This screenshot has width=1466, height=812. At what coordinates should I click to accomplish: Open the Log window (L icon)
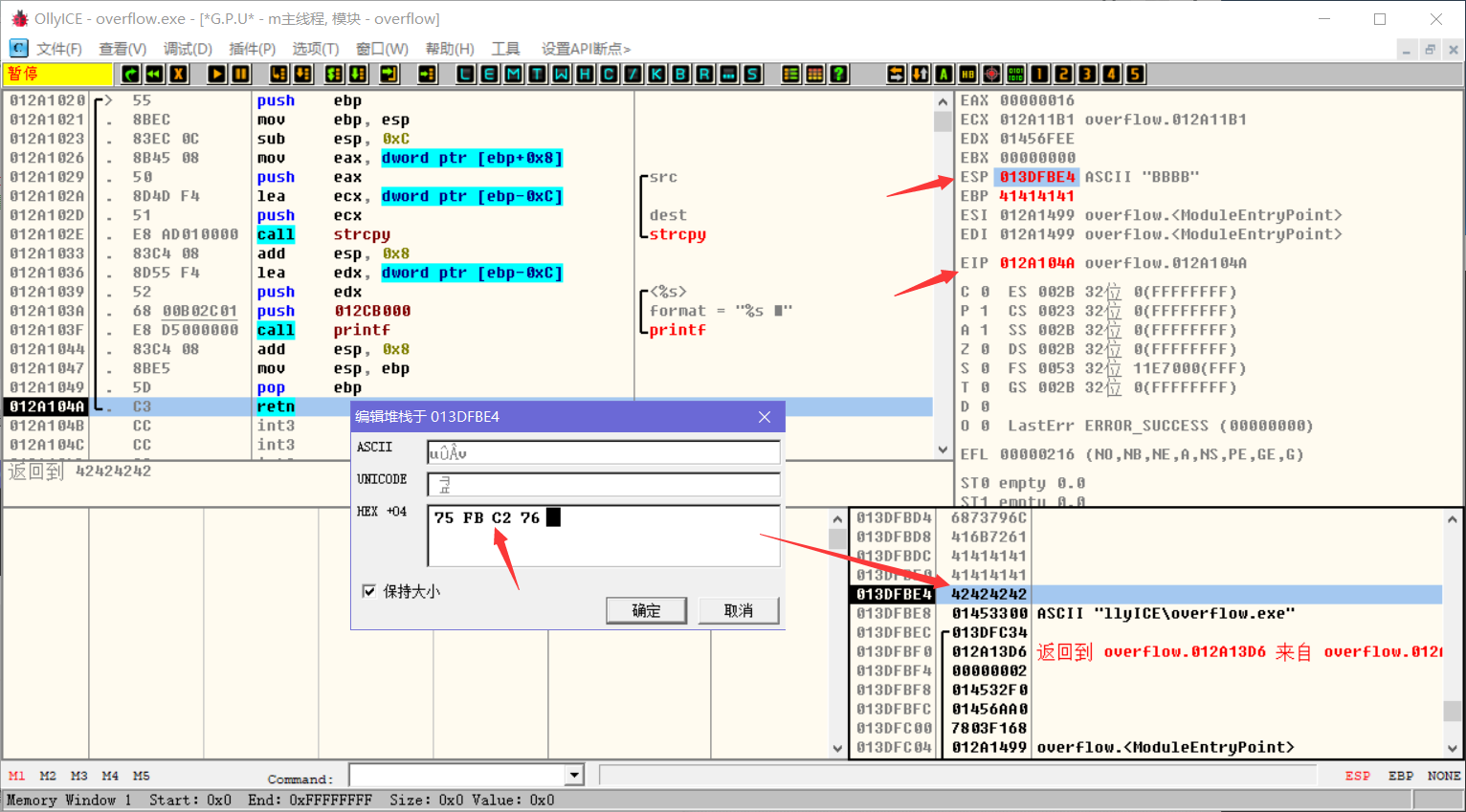click(466, 74)
